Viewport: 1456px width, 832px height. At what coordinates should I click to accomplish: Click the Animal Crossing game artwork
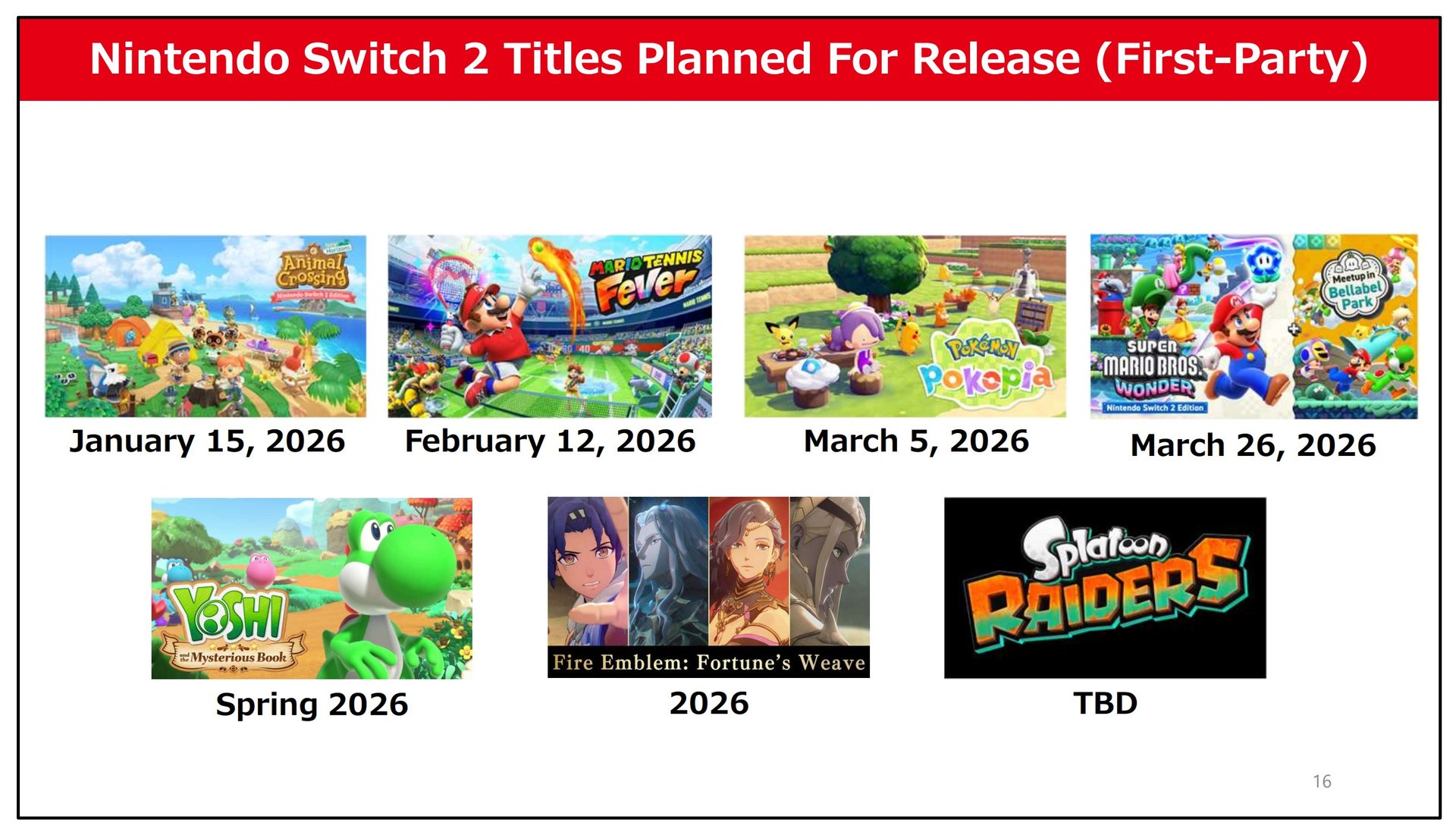(206, 326)
